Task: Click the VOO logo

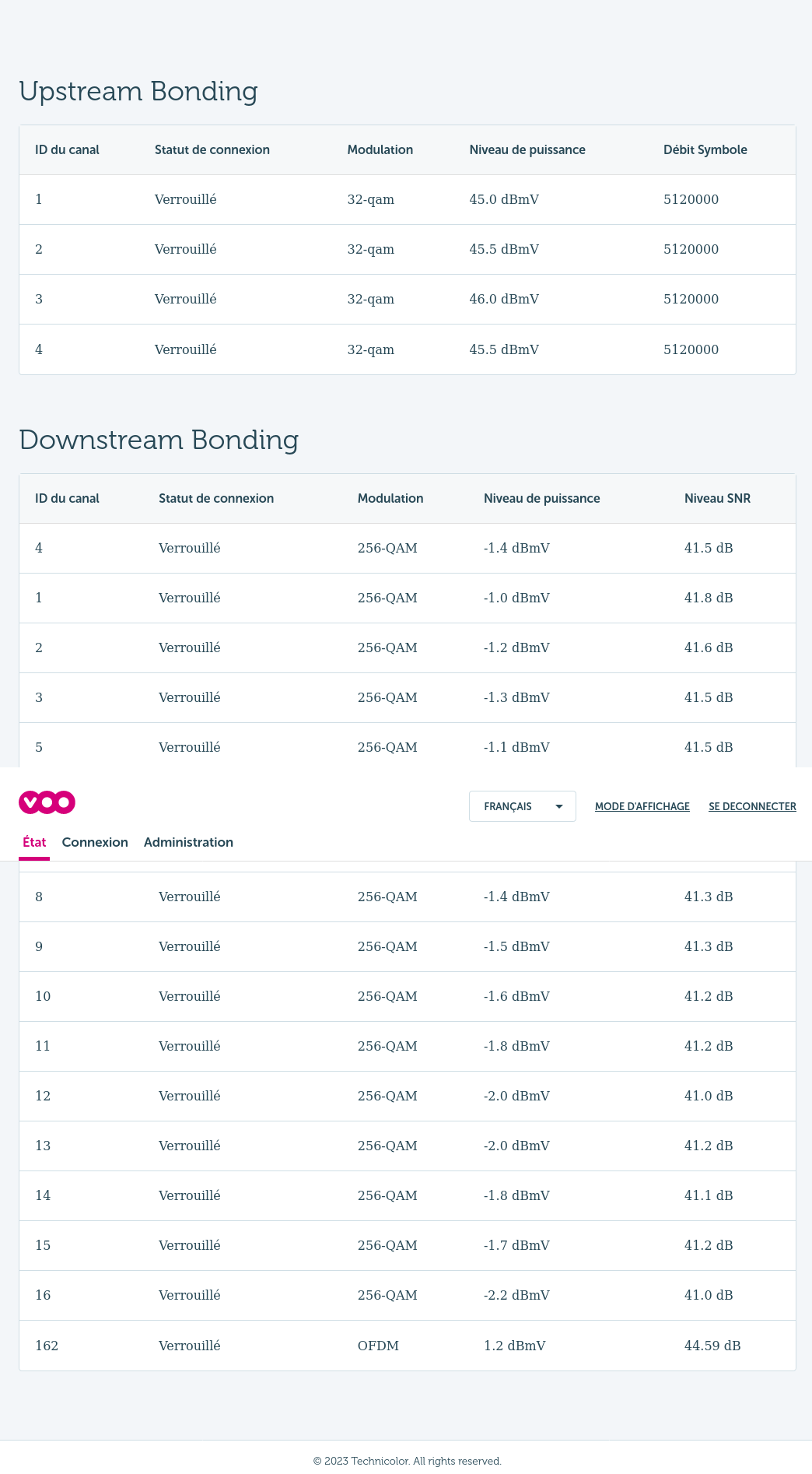Action: pos(47,802)
